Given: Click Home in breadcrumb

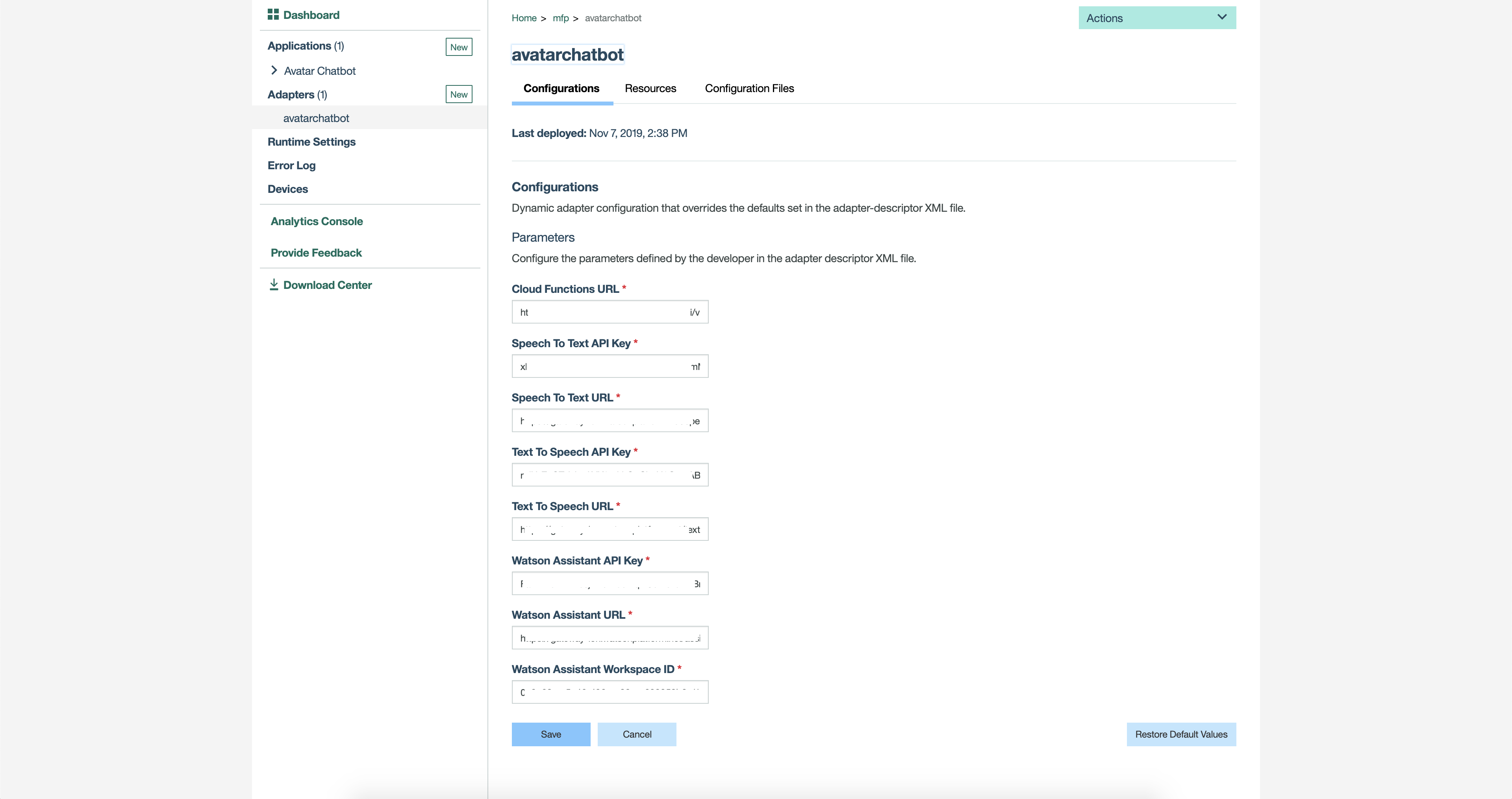Looking at the screenshot, I should point(524,18).
